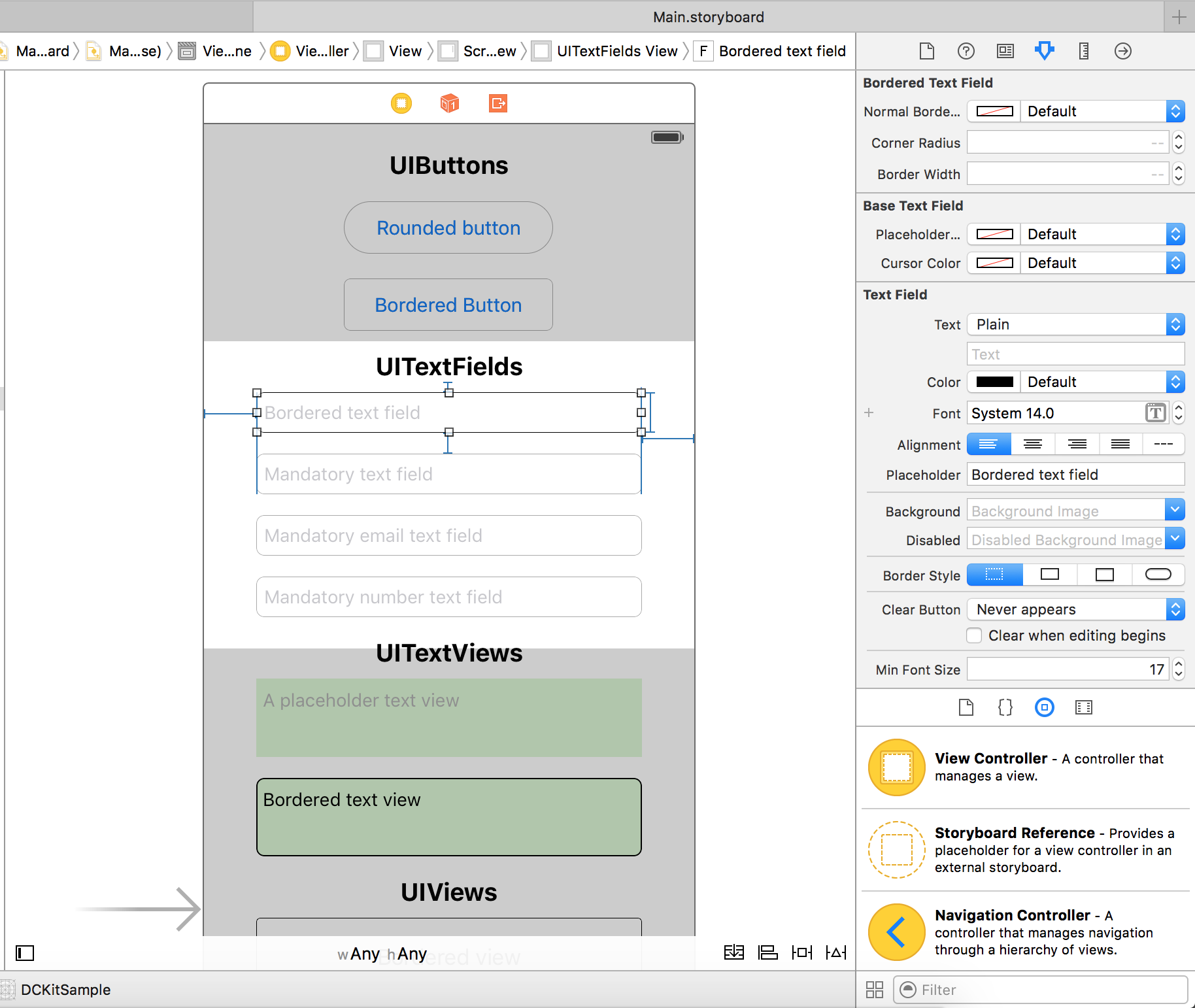Choose bezel border style
The width and height of the screenshot is (1195, 1008).
1104,575
